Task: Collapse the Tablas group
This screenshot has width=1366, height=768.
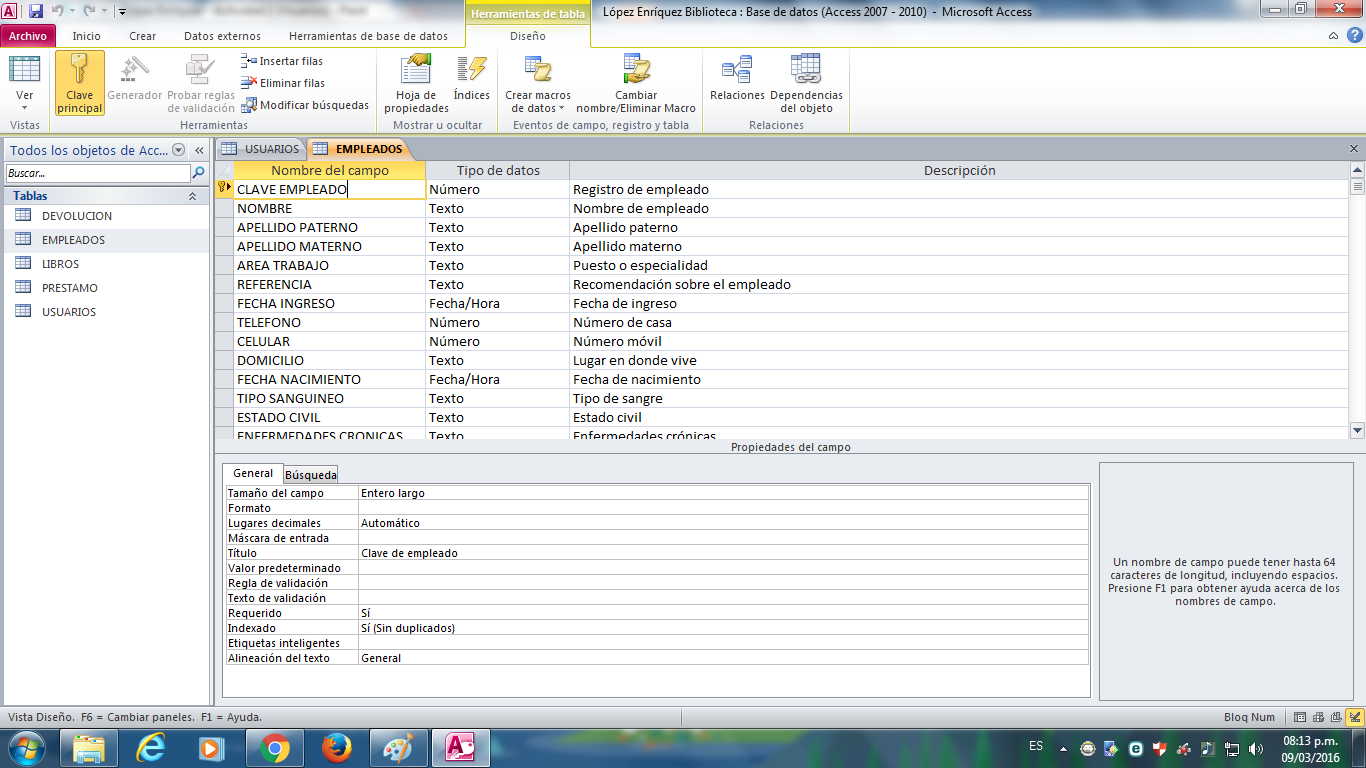Action: tap(192, 196)
